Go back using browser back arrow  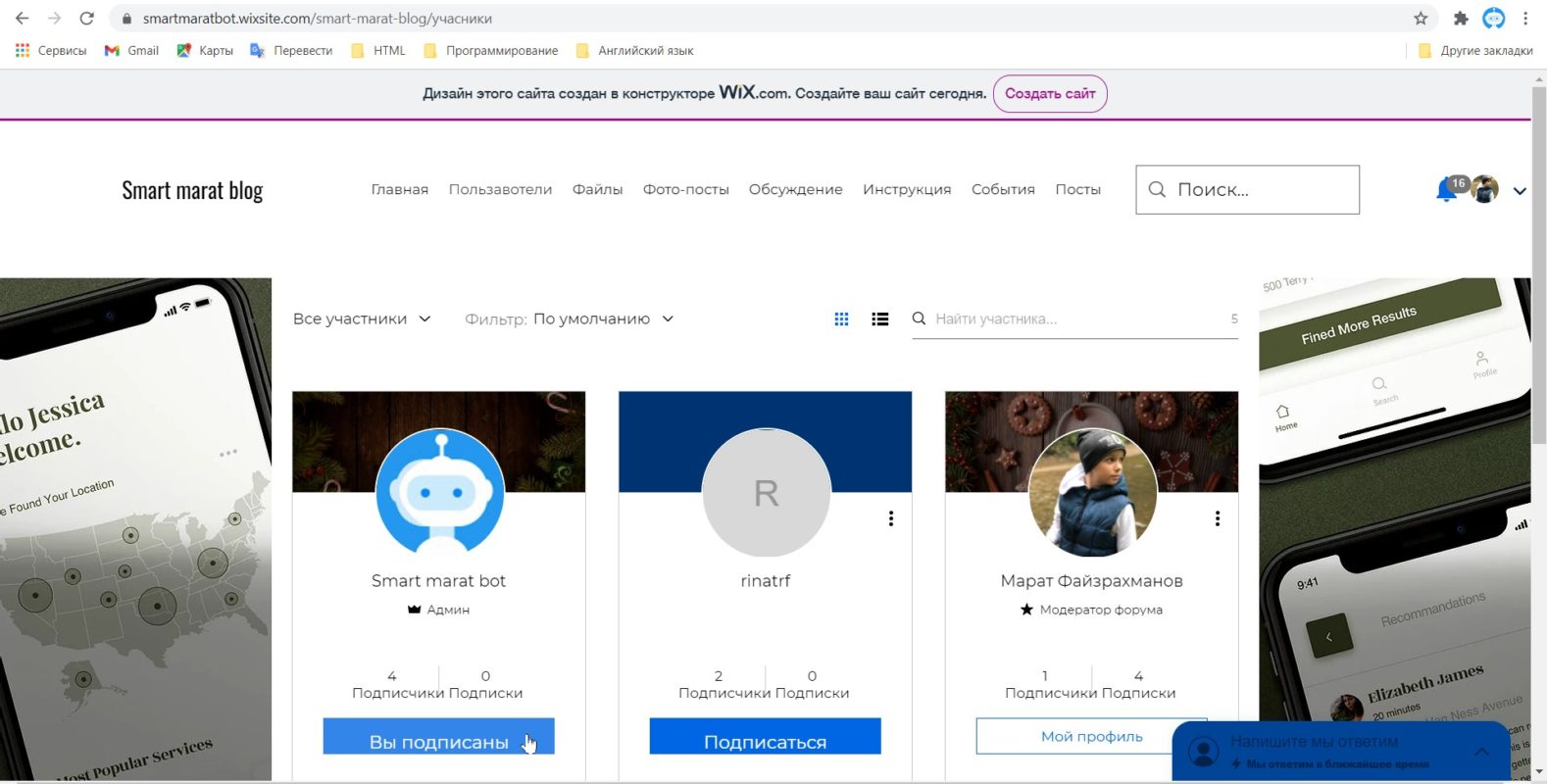[22, 18]
